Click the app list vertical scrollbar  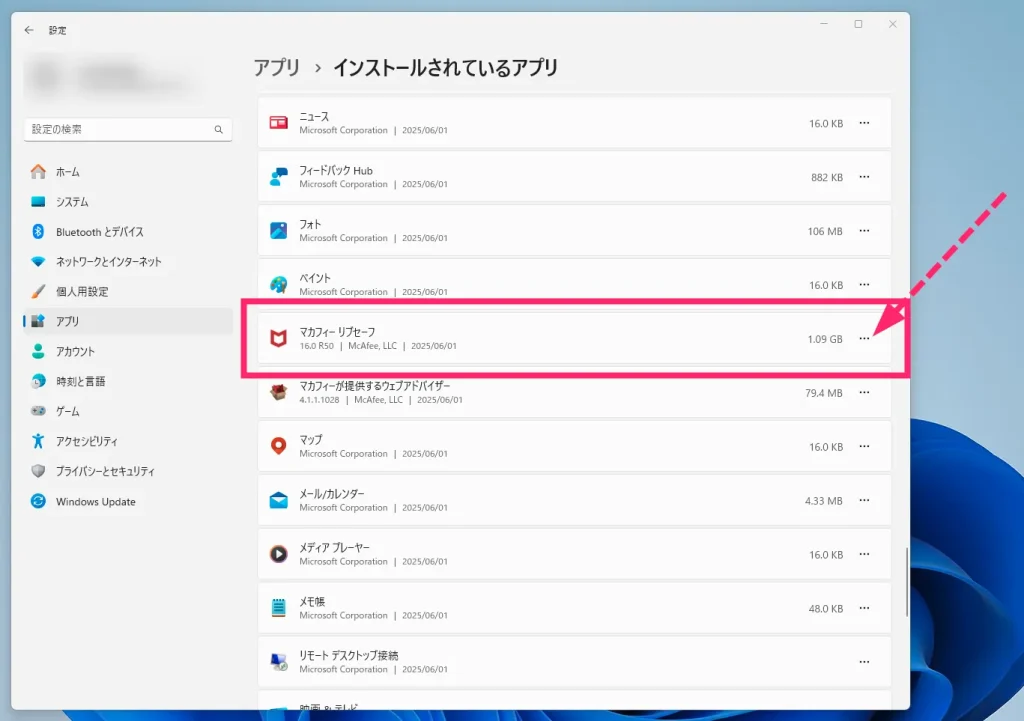(x=906, y=582)
